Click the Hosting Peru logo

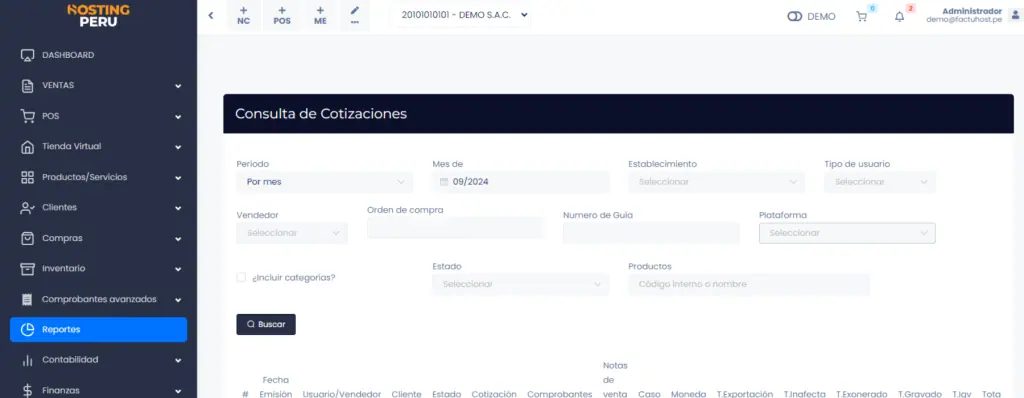pyautogui.click(x=98, y=16)
